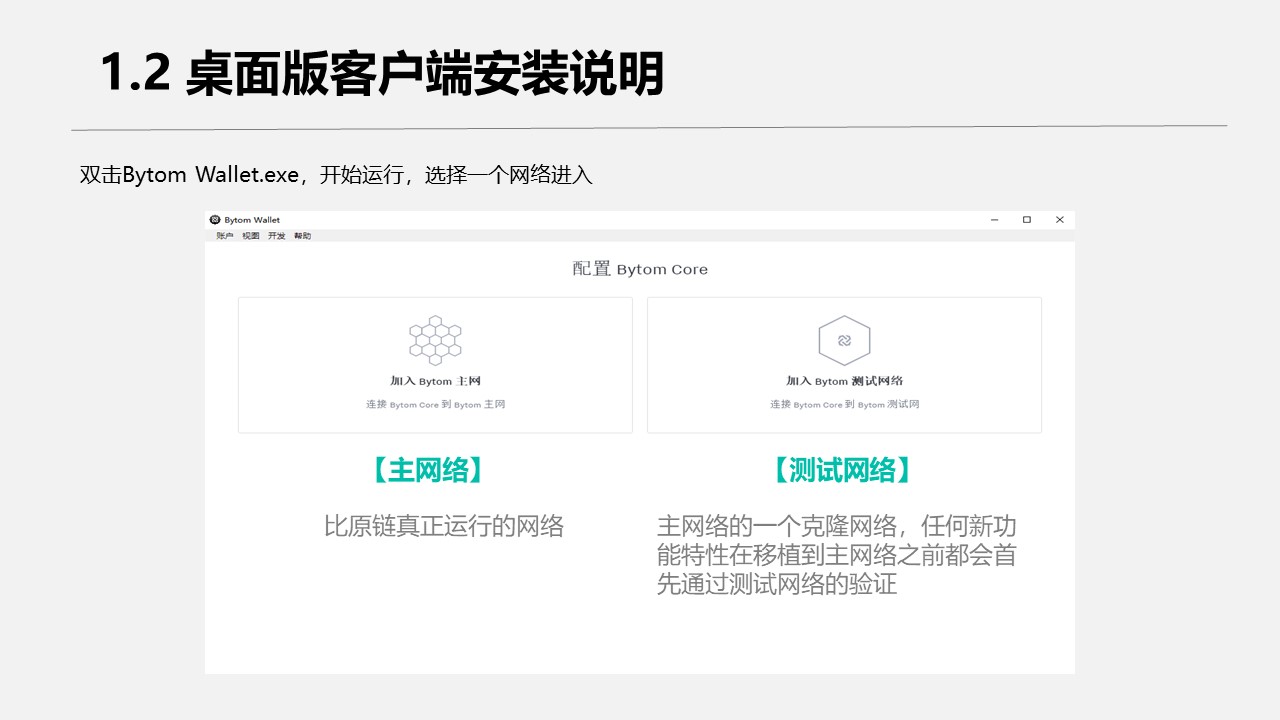Click 连接 Bytom Core 到 Bytom 测试网 subtitle

pos(844,405)
